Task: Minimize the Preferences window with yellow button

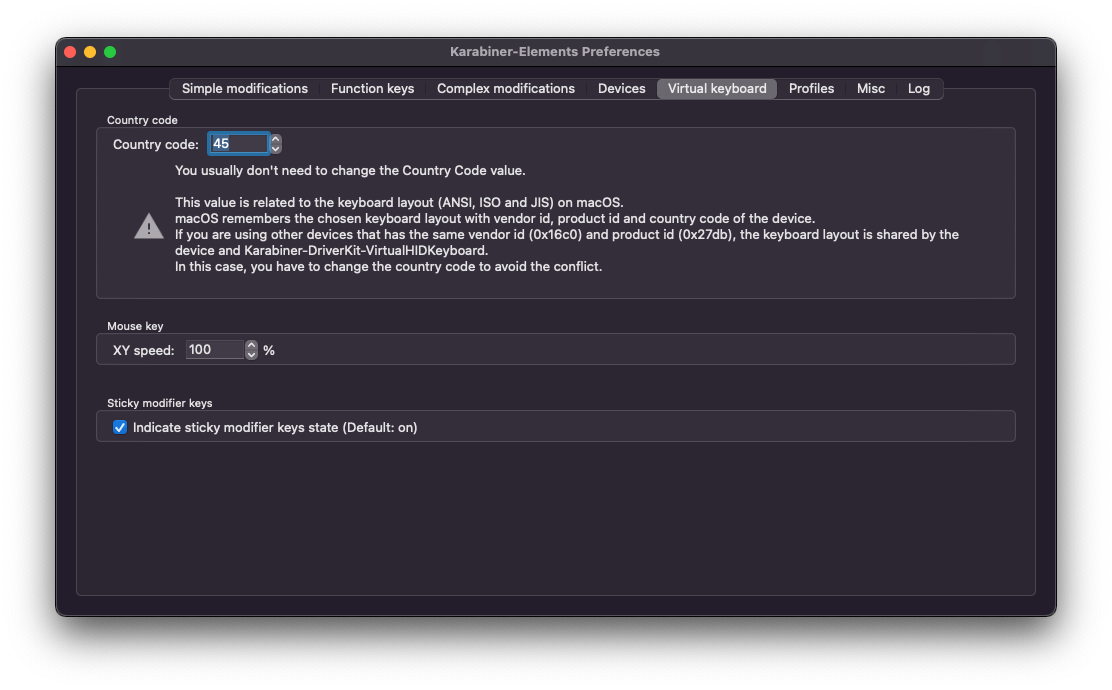Action: pyautogui.click(x=90, y=52)
